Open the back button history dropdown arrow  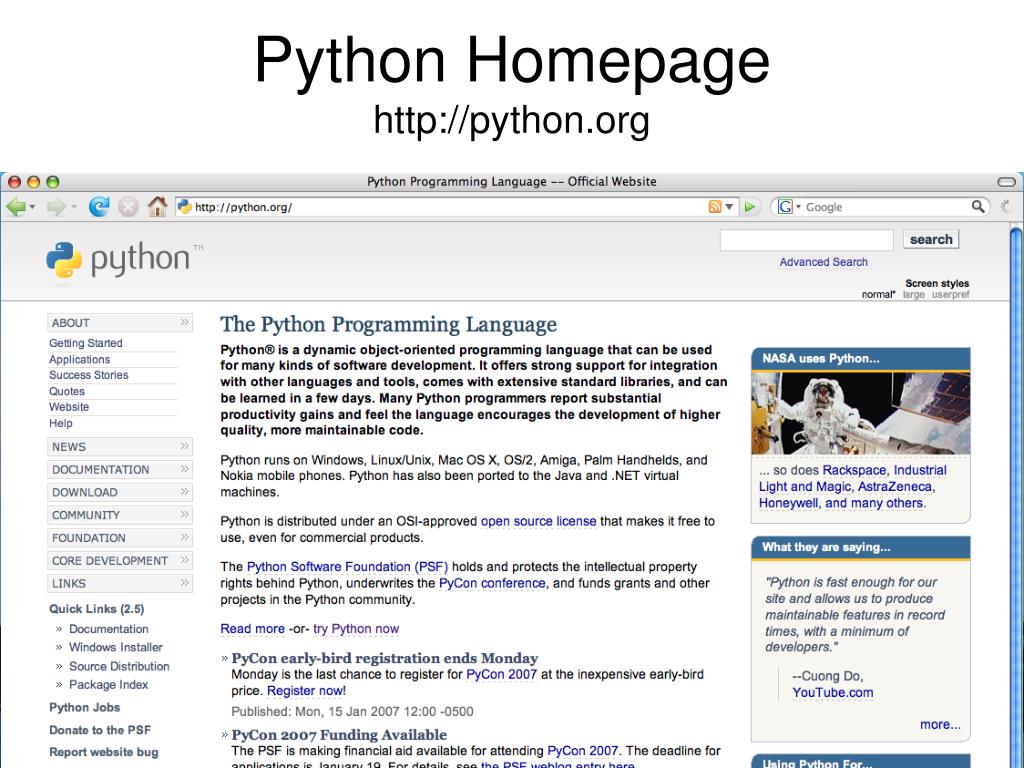32,207
